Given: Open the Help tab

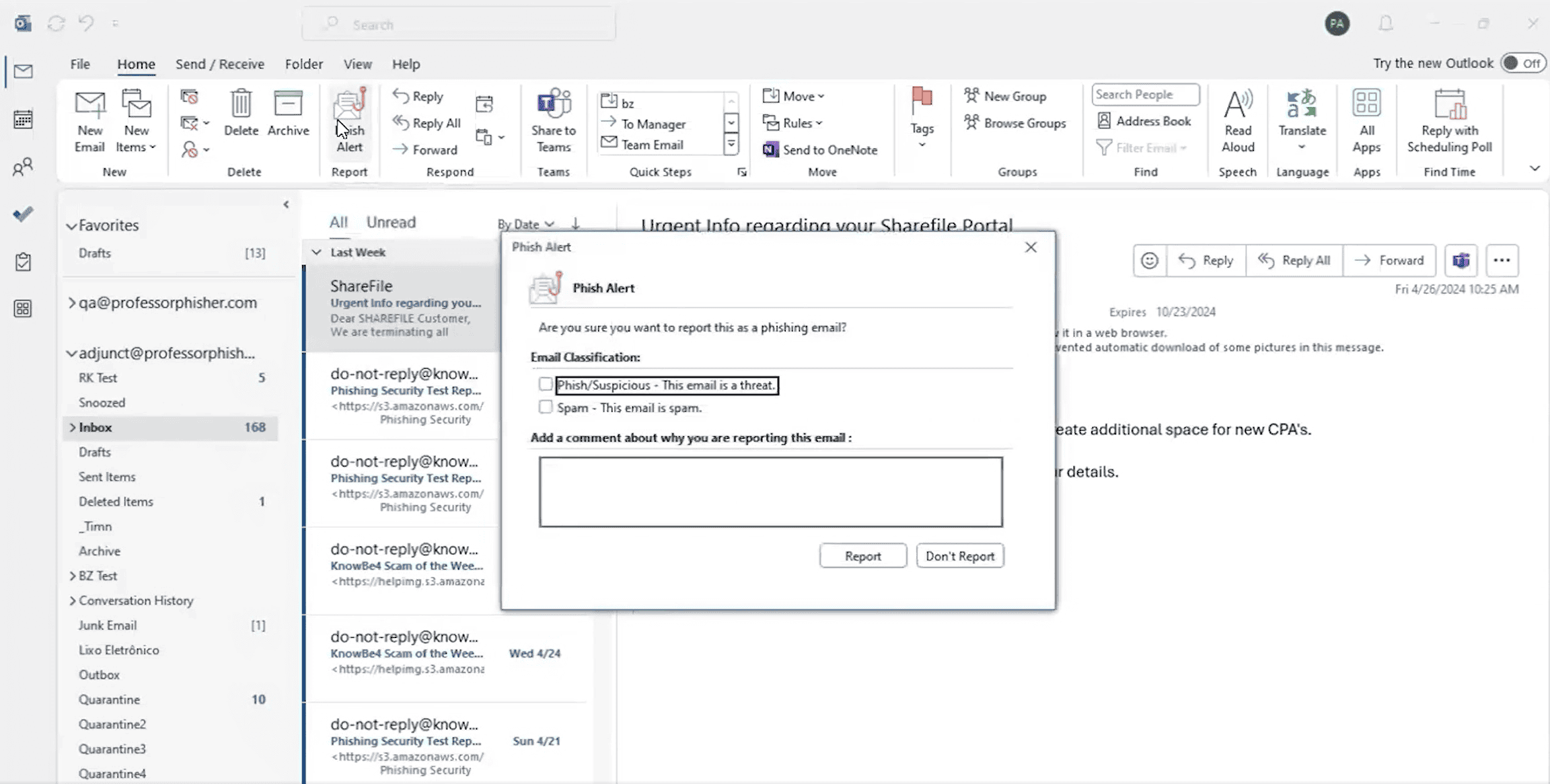Looking at the screenshot, I should 406,64.
